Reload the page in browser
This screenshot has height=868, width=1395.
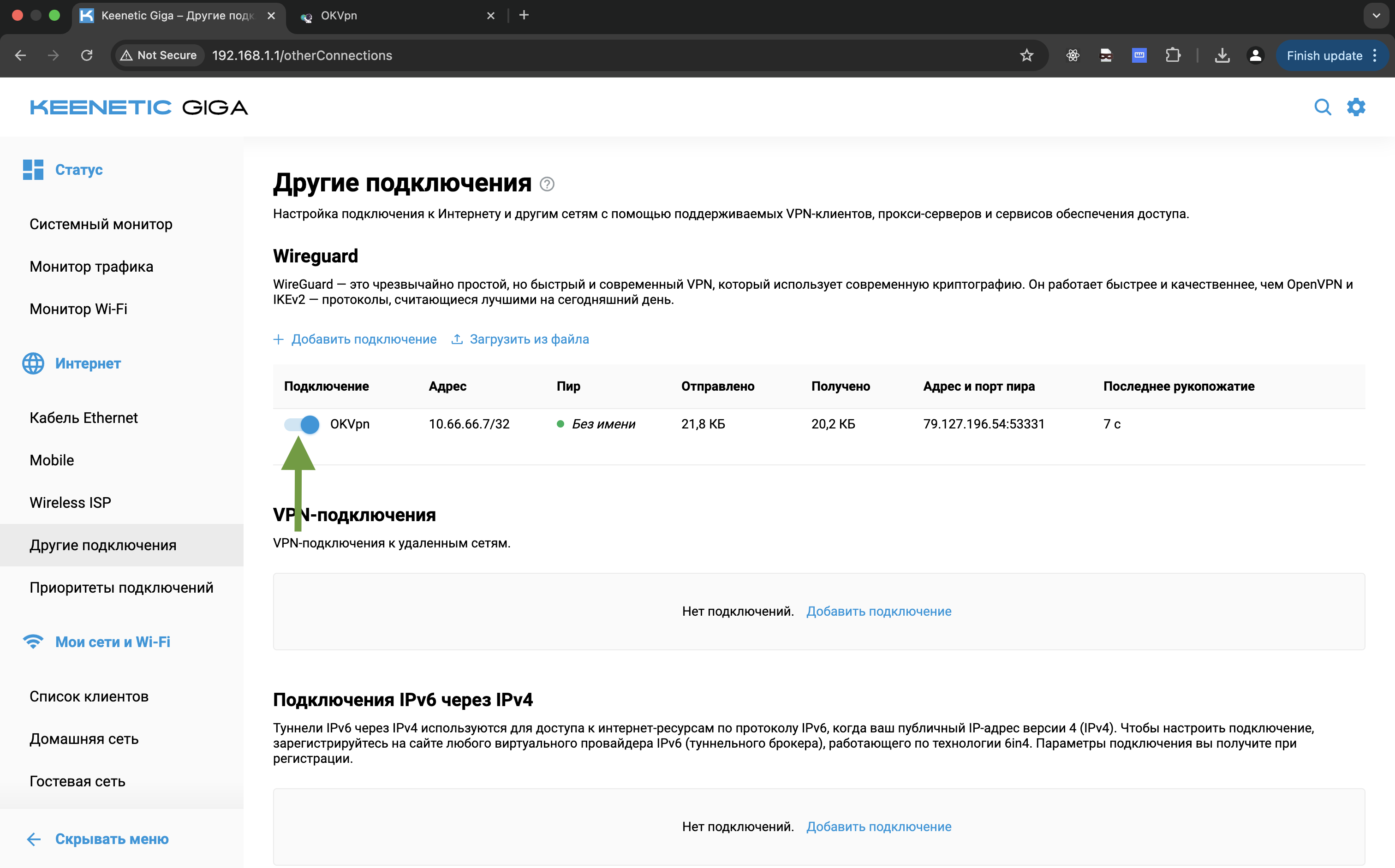pyautogui.click(x=87, y=56)
